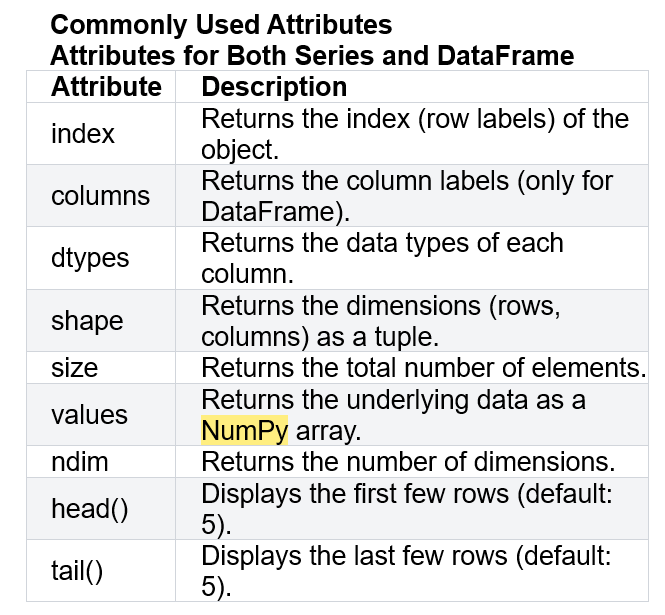Click the 'Displays the last few rows' description
The image size is (665, 615).
click(x=406, y=570)
